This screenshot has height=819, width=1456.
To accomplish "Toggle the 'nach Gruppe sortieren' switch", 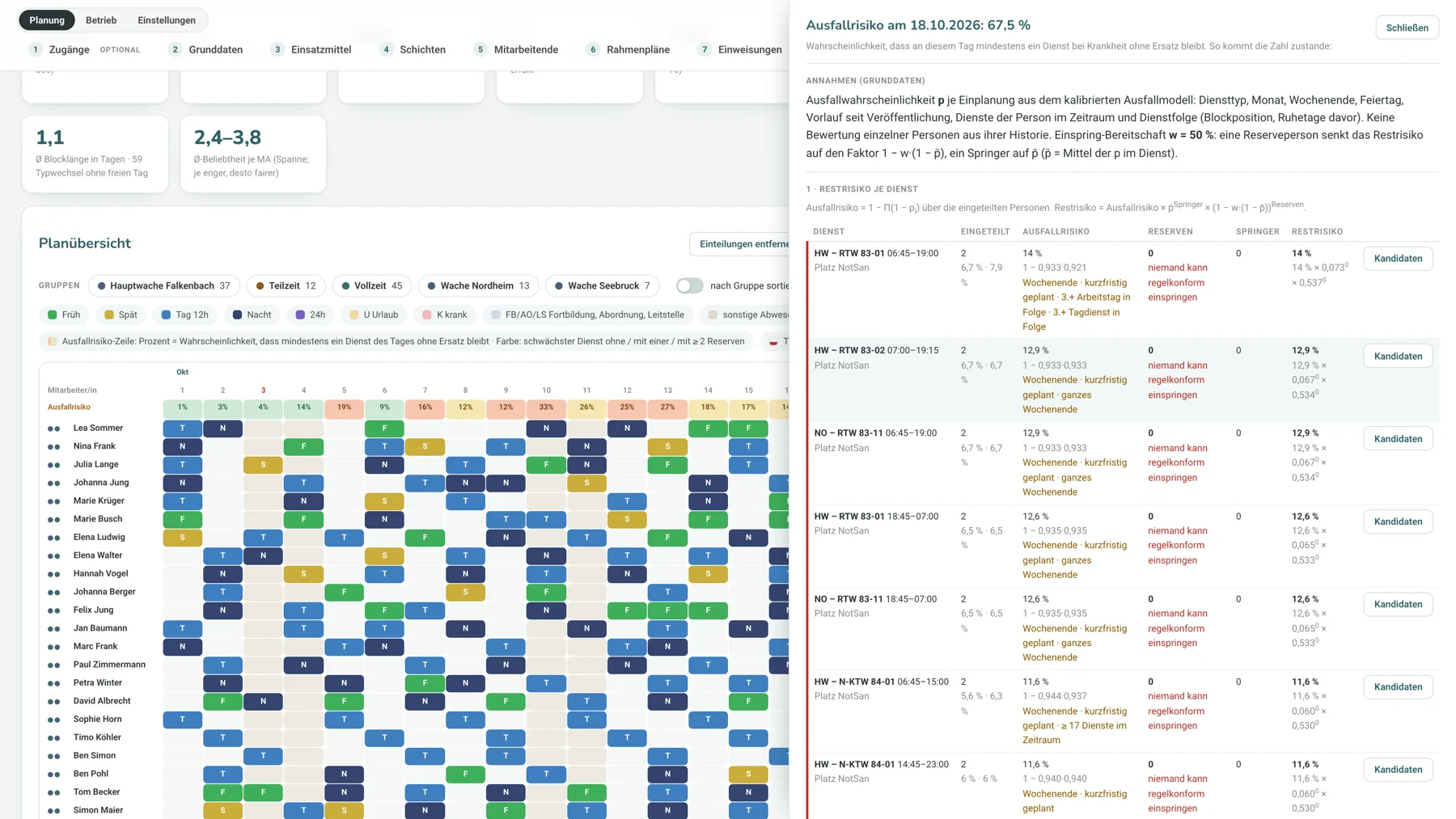I will click(689, 285).
